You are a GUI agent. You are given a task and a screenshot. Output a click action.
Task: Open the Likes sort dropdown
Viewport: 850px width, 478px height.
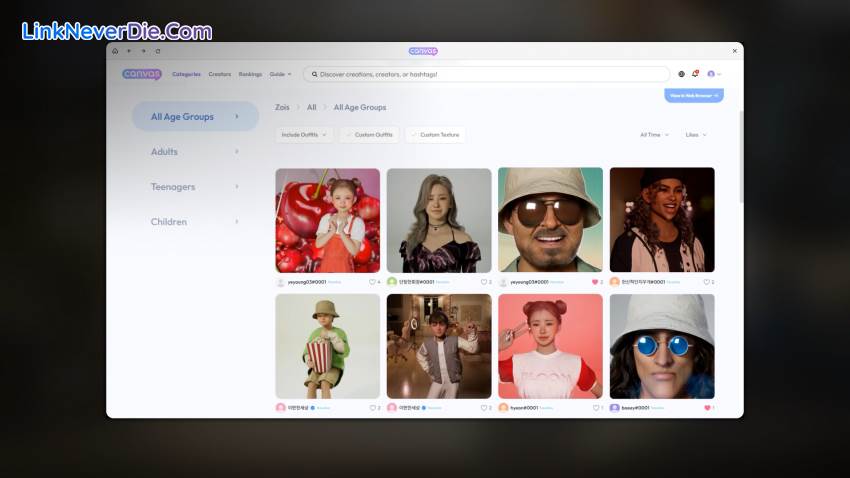pyautogui.click(x=695, y=134)
